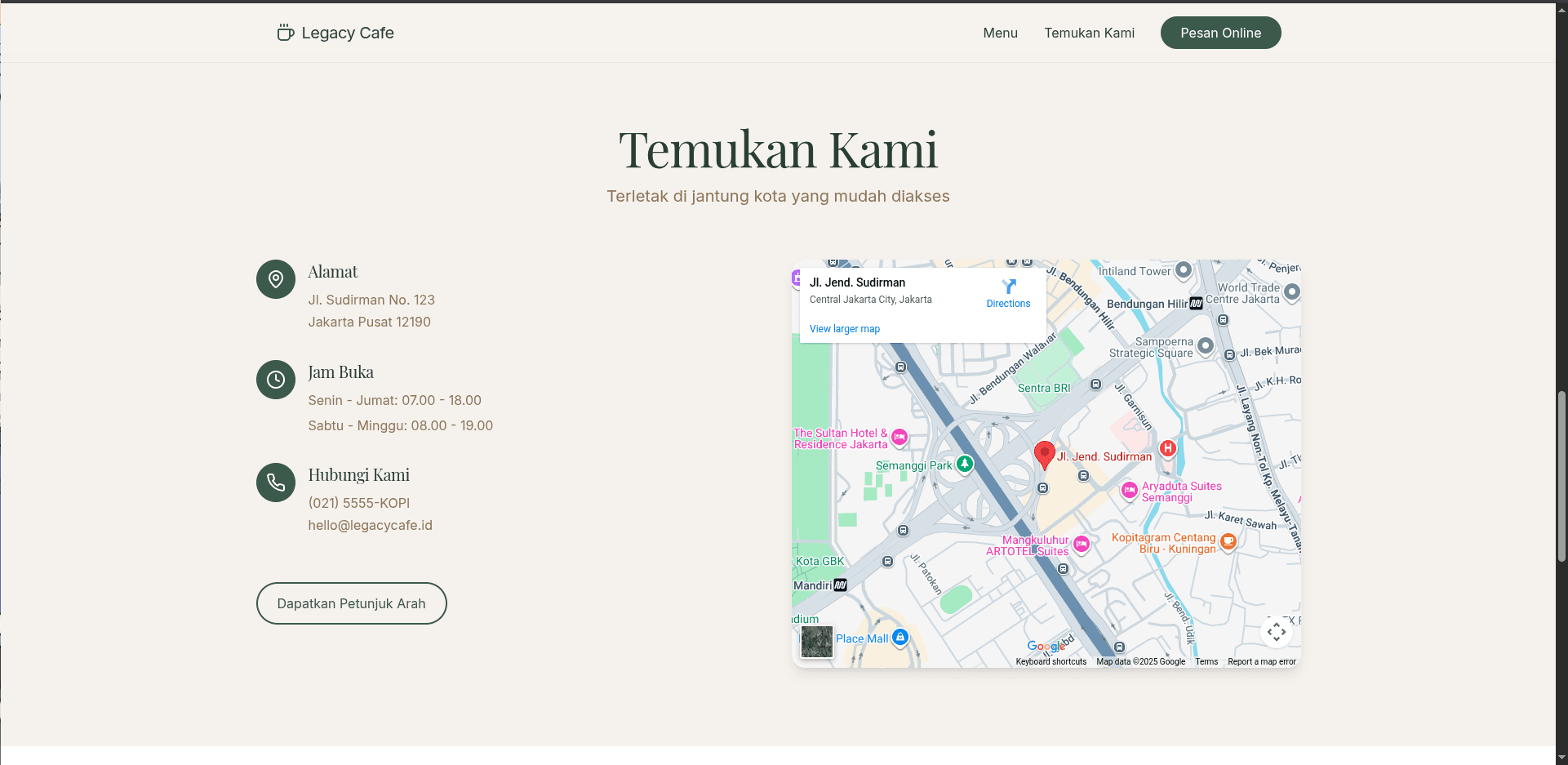Image resolution: width=1568 pixels, height=765 pixels.
Task: Open map Keyboard shortcuts link
Action: coord(1051,661)
